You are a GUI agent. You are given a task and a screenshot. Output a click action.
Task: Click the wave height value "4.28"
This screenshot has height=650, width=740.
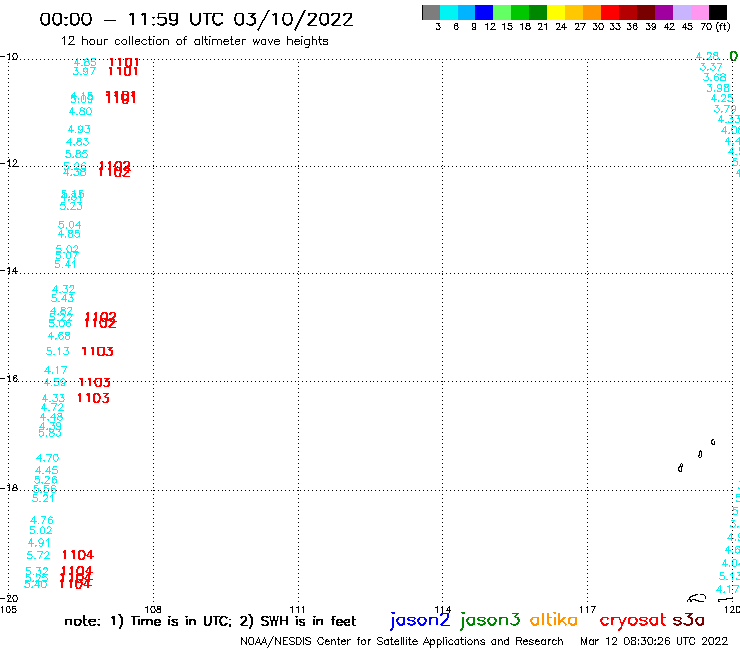[x=707, y=57]
